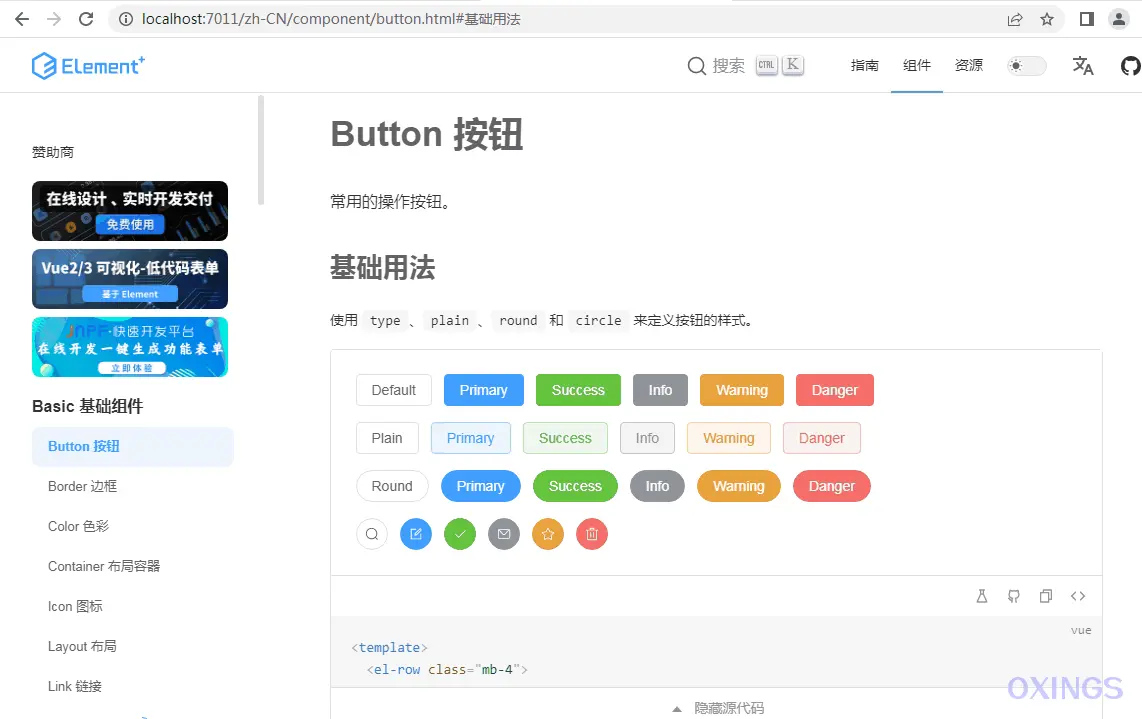Click the plain-style Primary button
The image size is (1142, 719).
tap(470, 438)
